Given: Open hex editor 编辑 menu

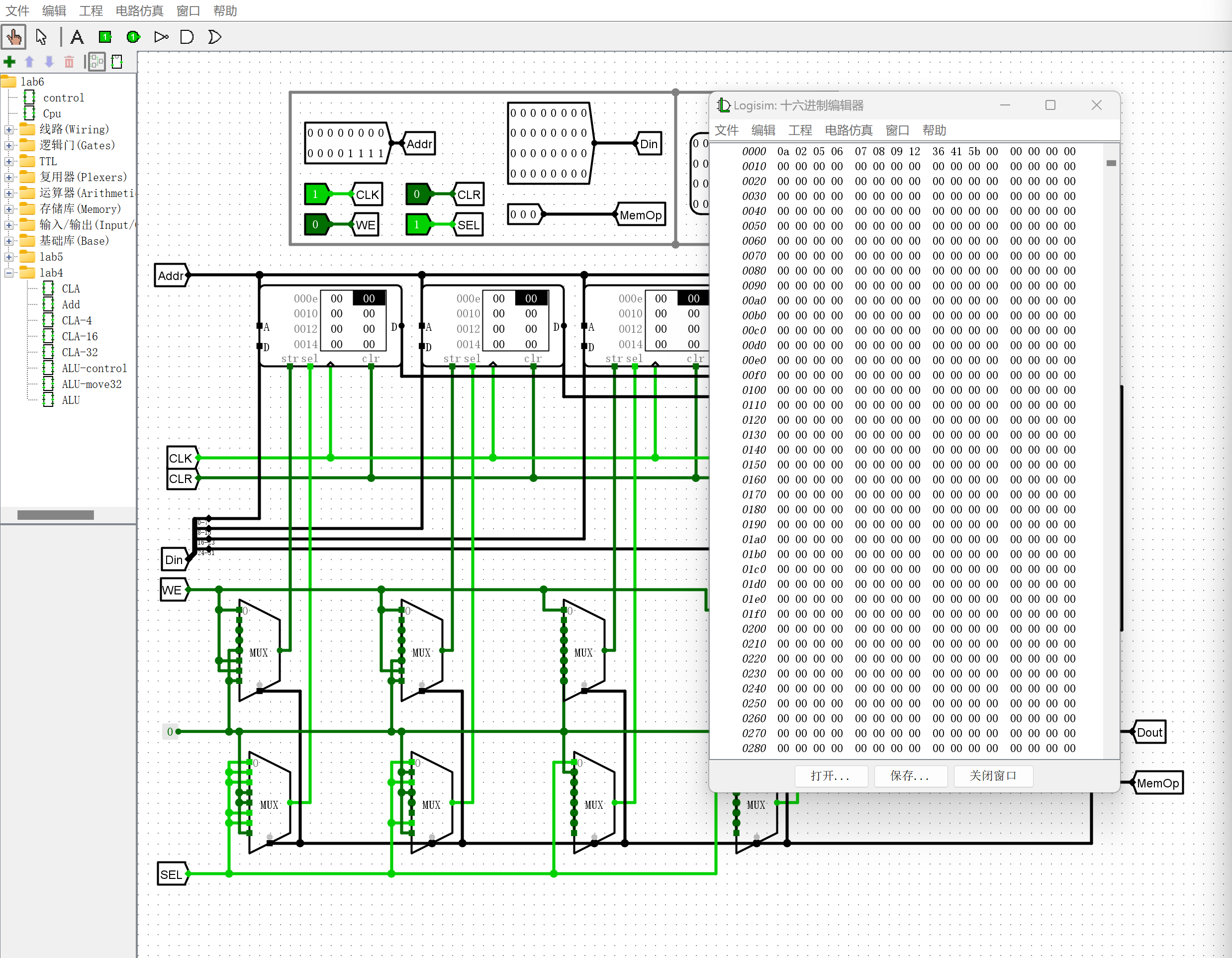Looking at the screenshot, I should 763,130.
